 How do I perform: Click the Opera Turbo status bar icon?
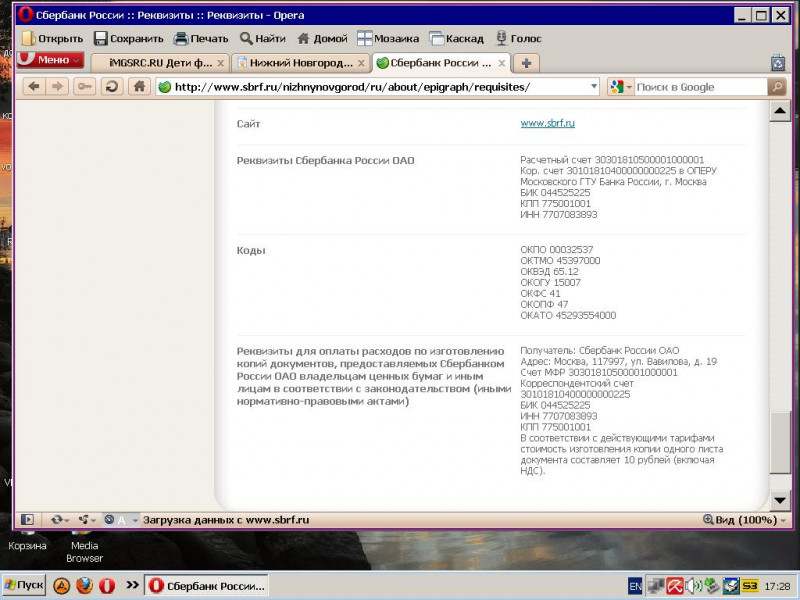click(x=109, y=520)
